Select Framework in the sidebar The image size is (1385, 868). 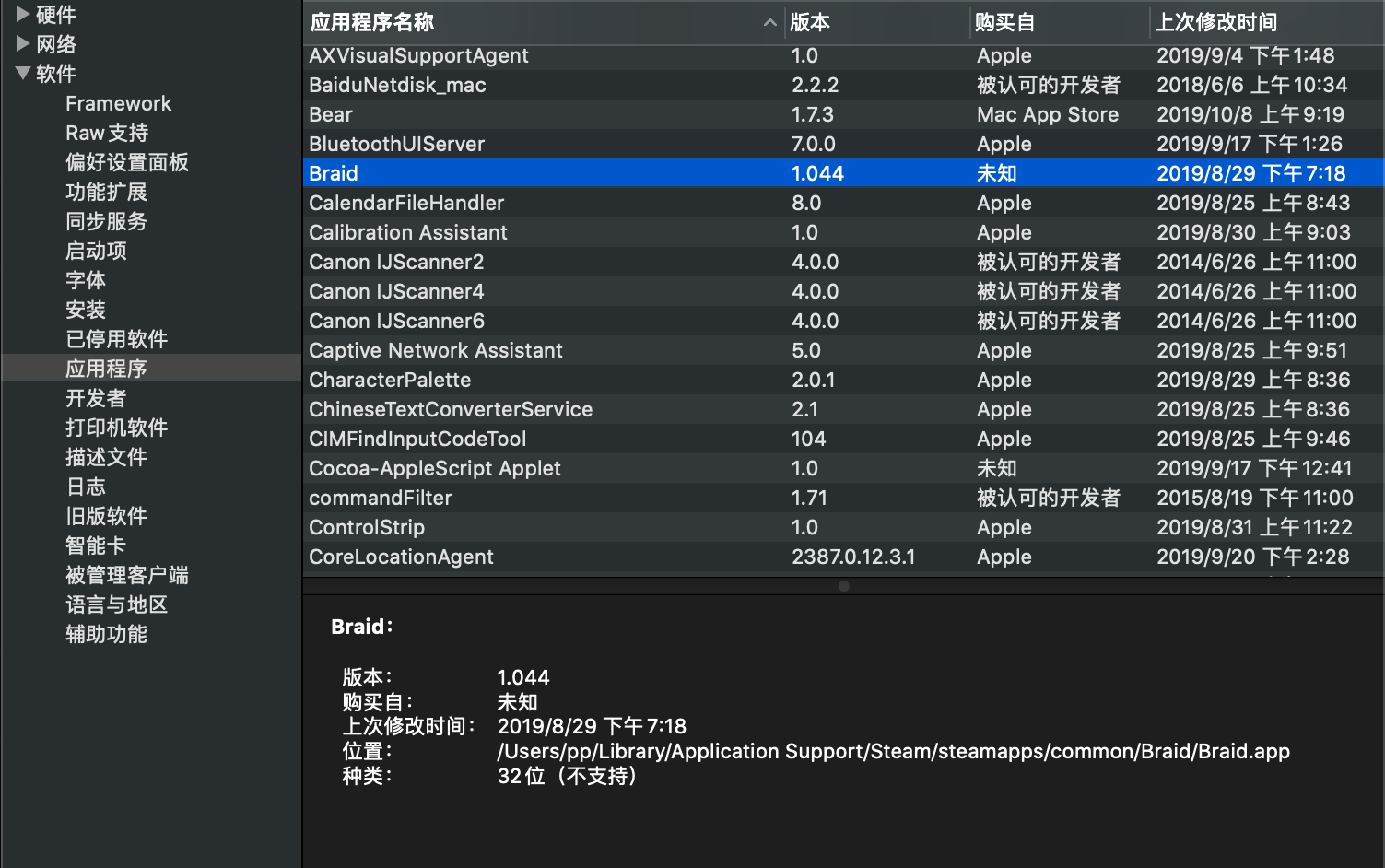click(118, 103)
